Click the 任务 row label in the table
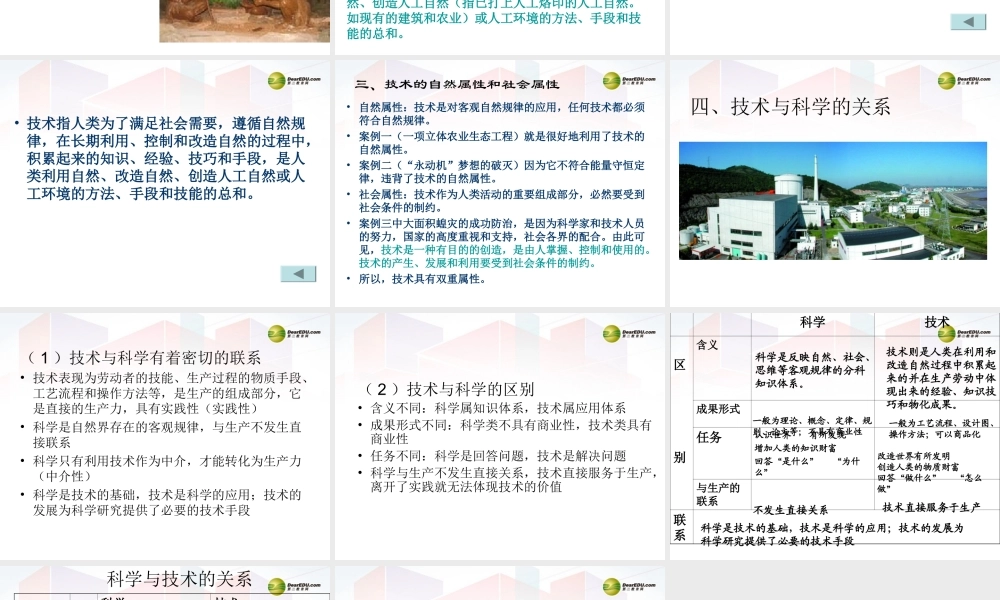Viewport: 1000px width, 600px height. (x=709, y=437)
